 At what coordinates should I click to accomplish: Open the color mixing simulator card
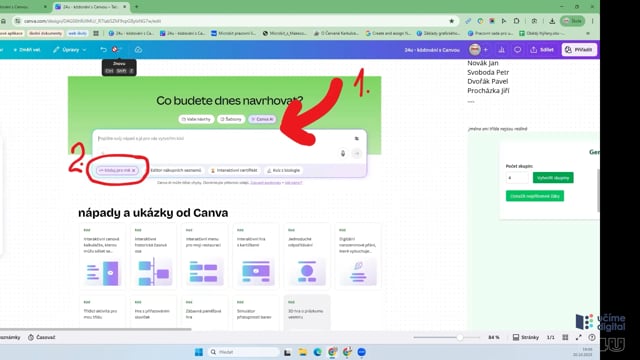click(256, 312)
